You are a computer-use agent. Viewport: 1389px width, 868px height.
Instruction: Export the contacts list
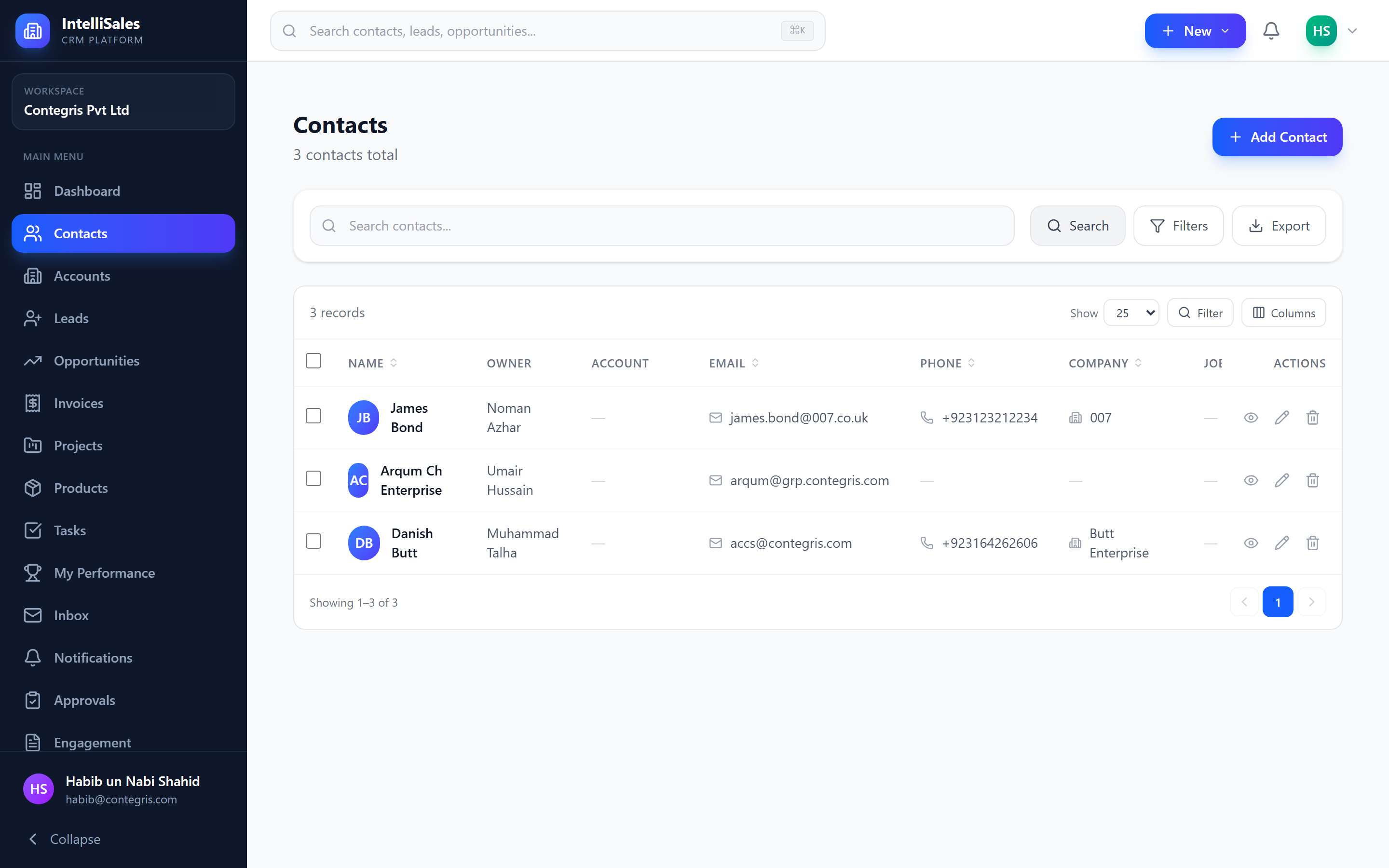coord(1279,226)
